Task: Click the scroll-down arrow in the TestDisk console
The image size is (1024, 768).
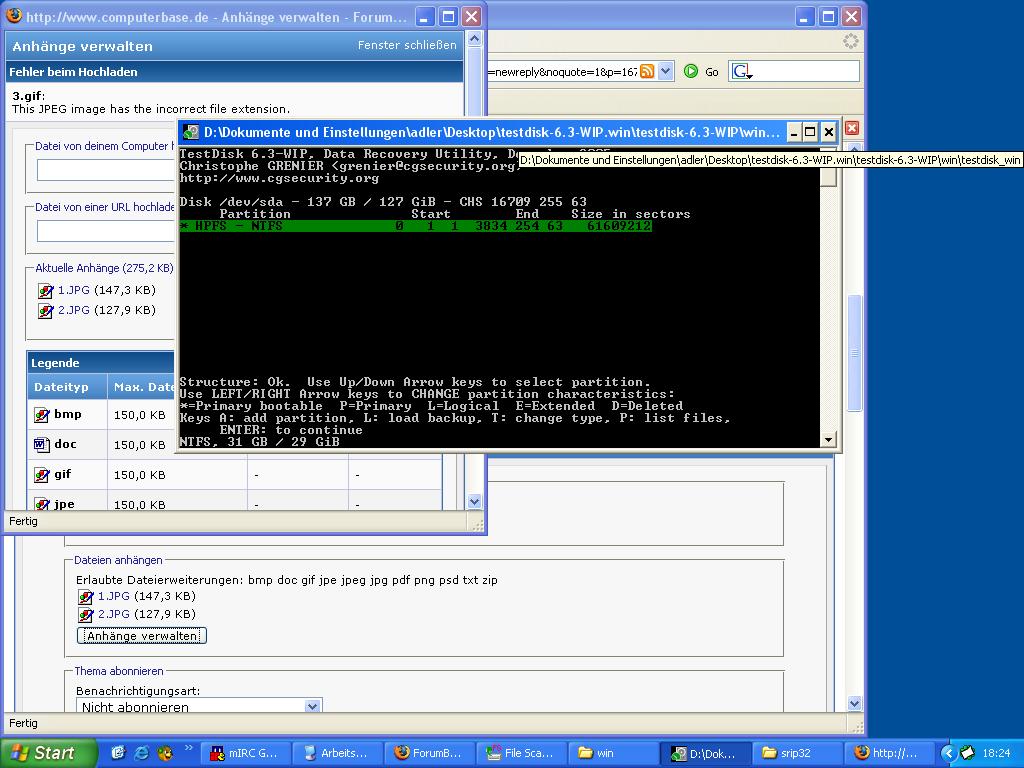Action: [x=828, y=440]
